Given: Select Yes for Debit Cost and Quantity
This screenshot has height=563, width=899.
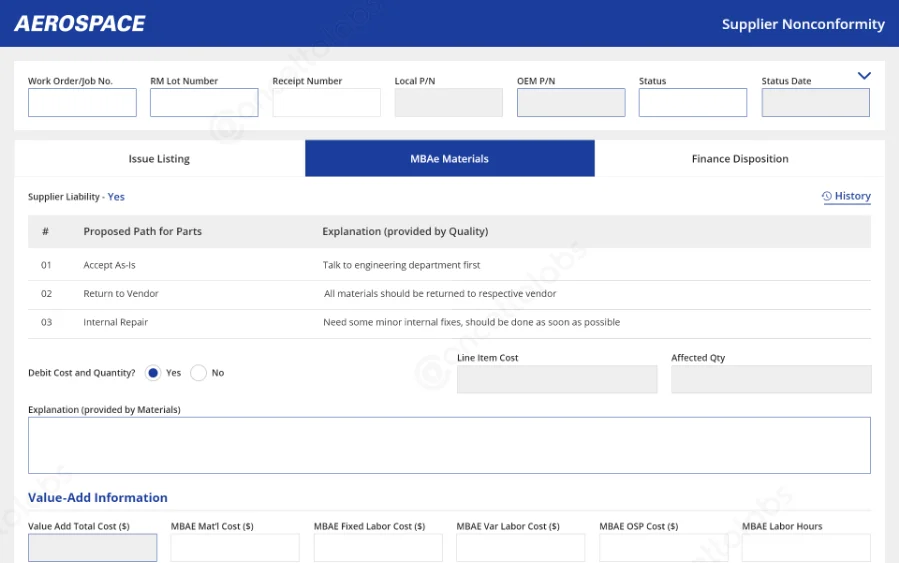Looking at the screenshot, I should coord(153,373).
